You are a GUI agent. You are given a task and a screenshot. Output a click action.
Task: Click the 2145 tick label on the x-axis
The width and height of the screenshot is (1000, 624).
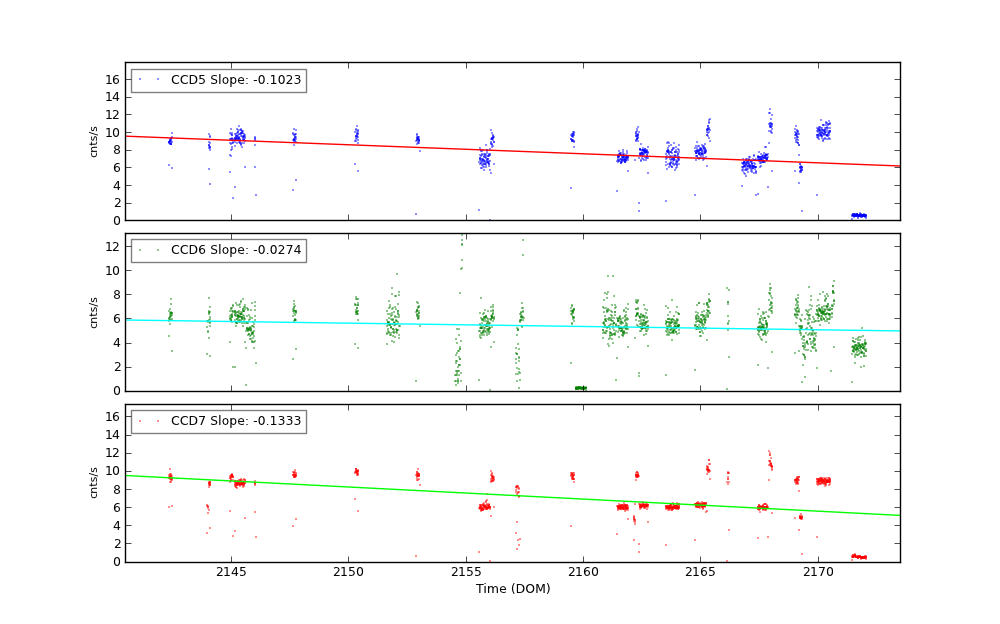231,573
